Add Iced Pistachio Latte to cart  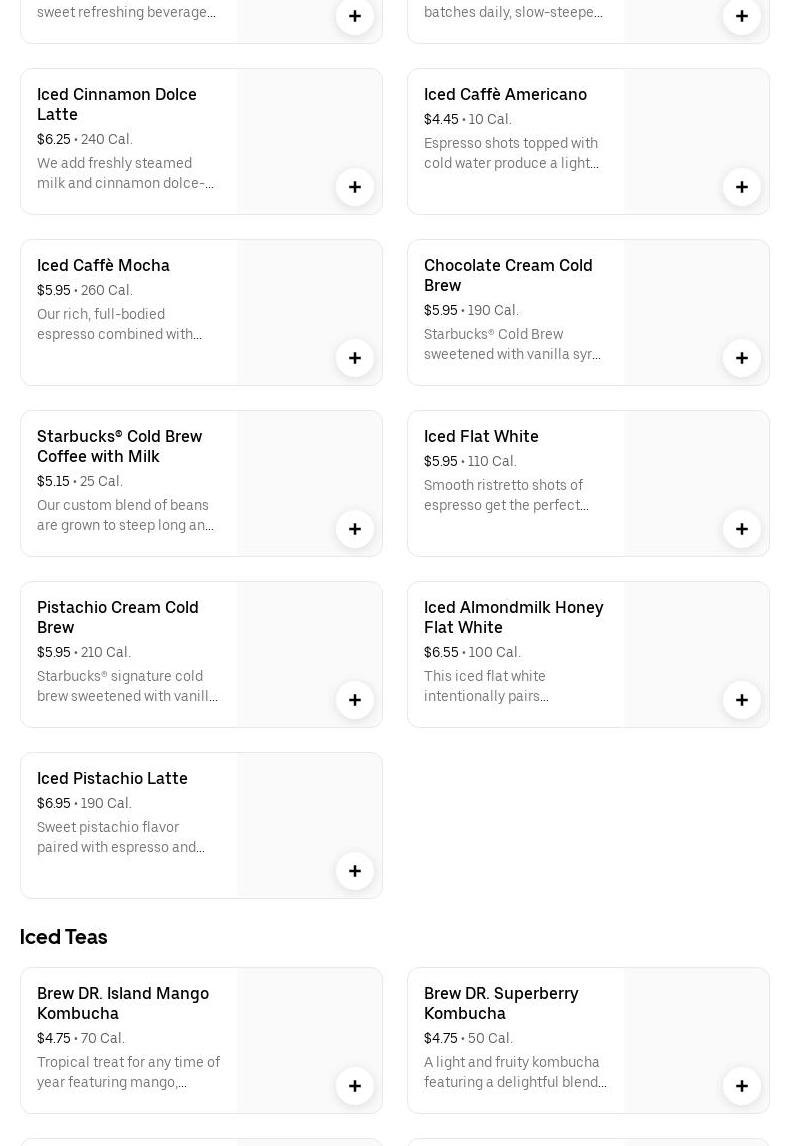[355, 871]
